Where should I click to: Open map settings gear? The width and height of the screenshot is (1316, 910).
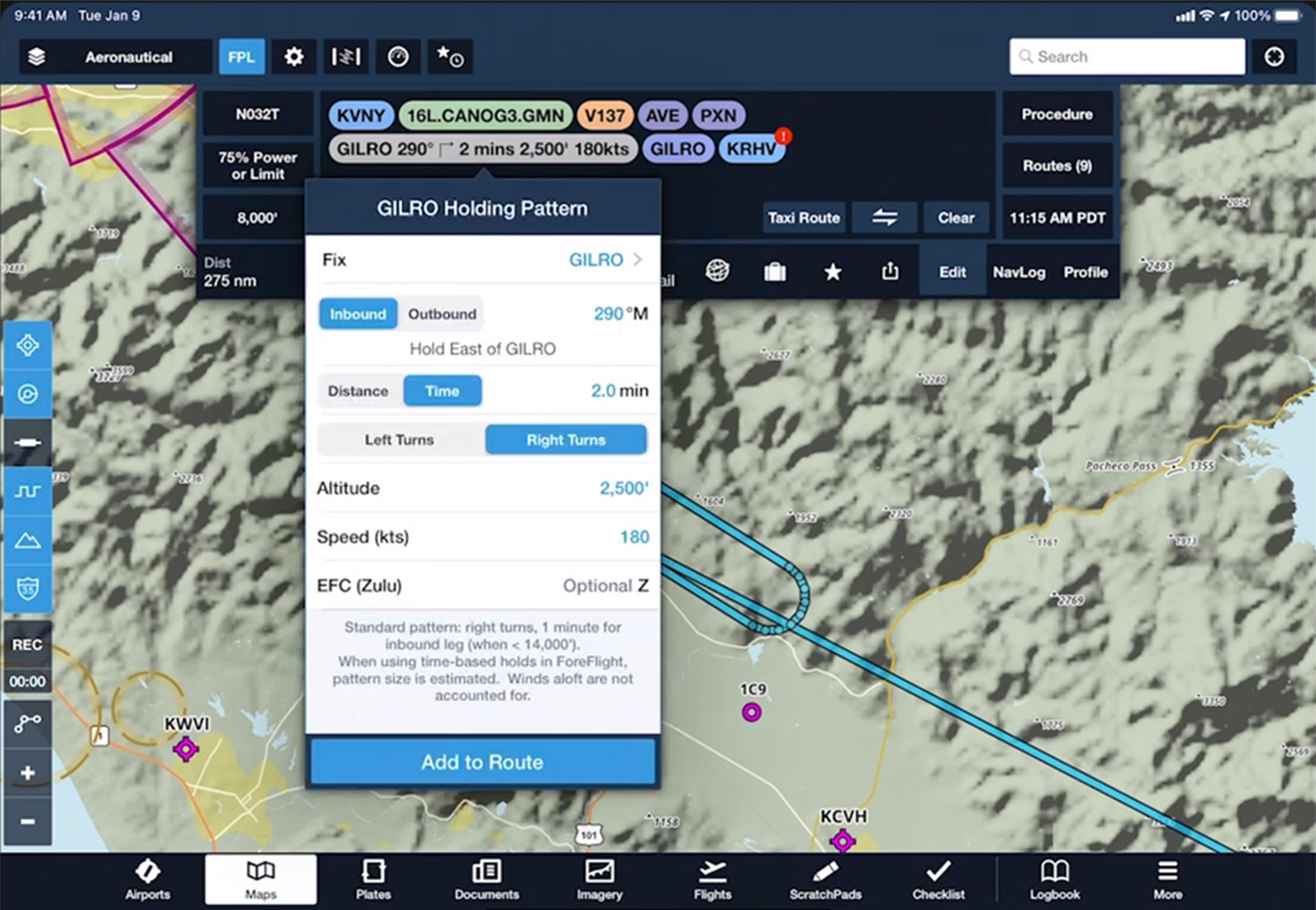click(x=294, y=57)
